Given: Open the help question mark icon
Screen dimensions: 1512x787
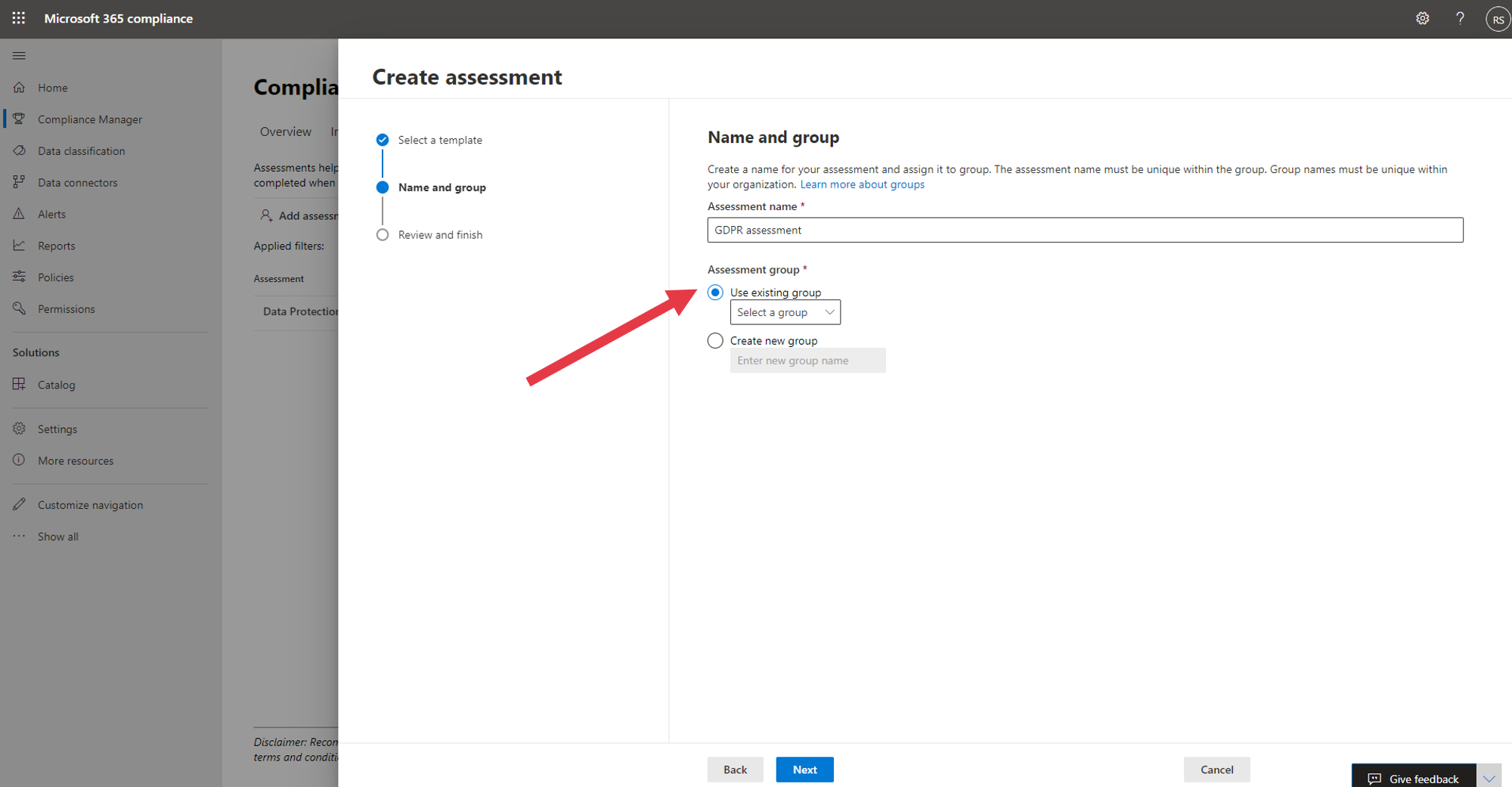Looking at the screenshot, I should [1460, 18].
